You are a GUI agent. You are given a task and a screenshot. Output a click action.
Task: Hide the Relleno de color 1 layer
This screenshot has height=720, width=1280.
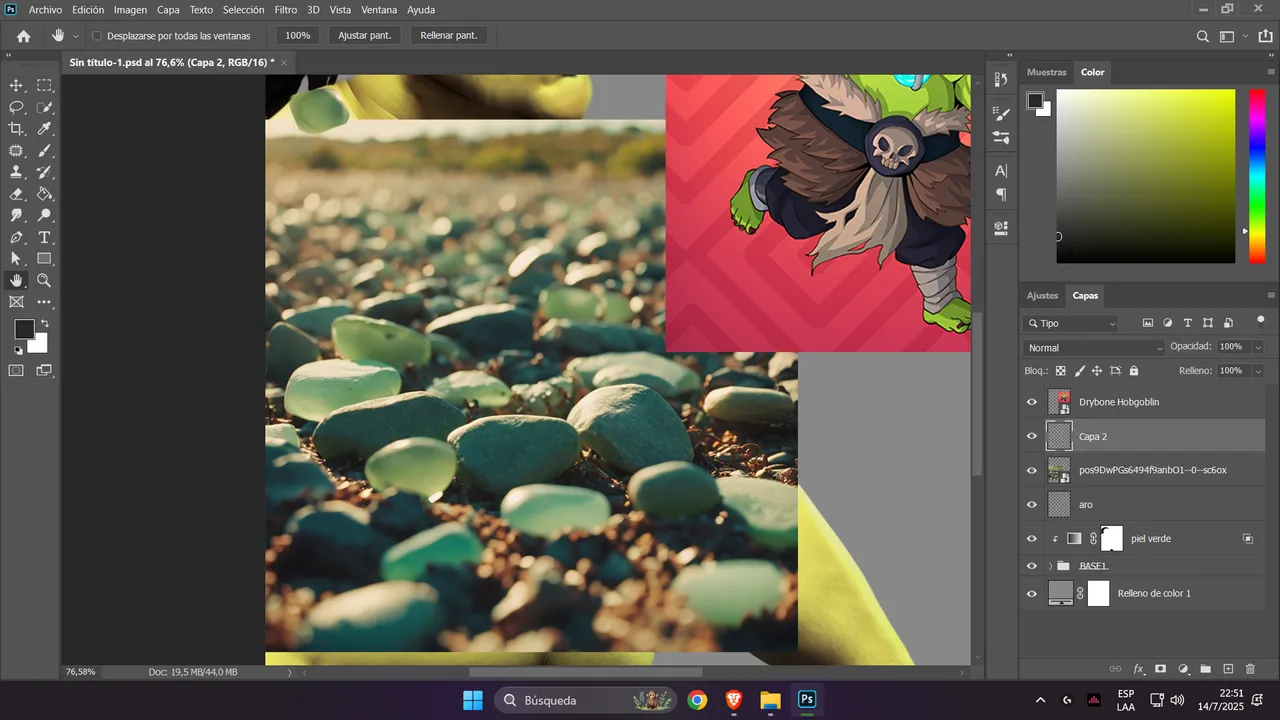click(1032, 593)
